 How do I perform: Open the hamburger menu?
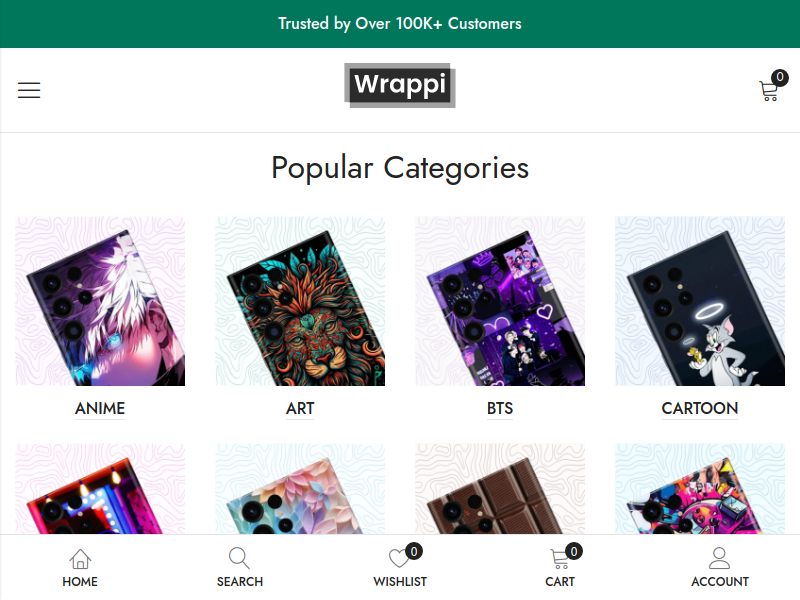29,90
